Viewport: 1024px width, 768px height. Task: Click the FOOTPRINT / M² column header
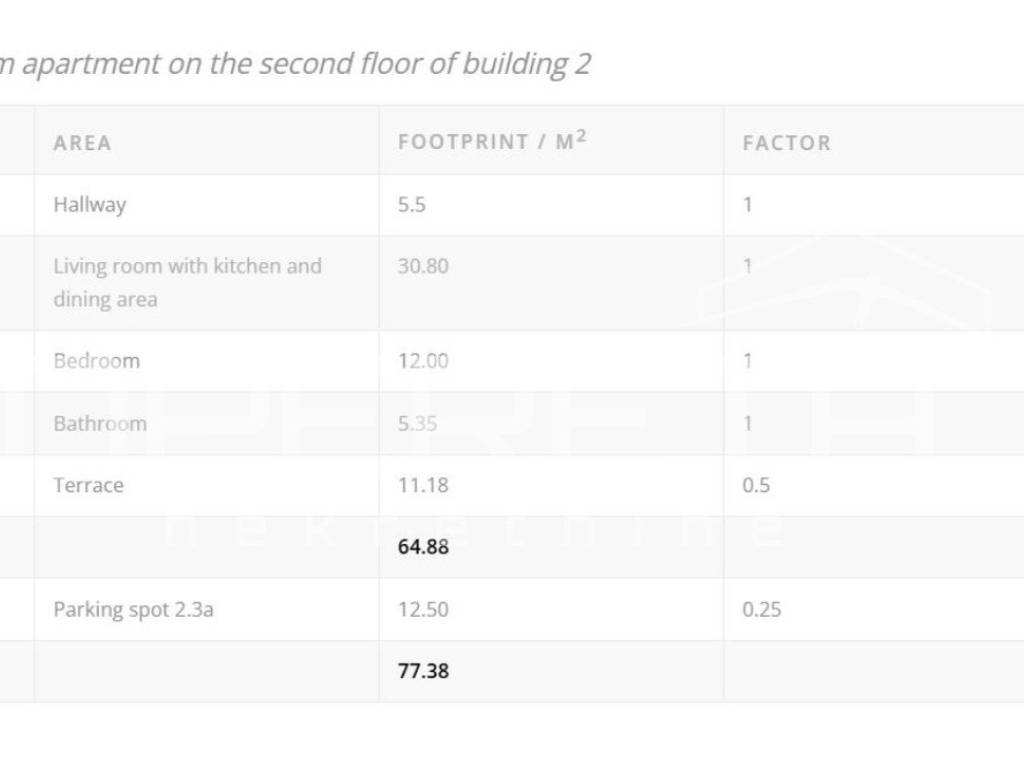(x=492, y=141)
